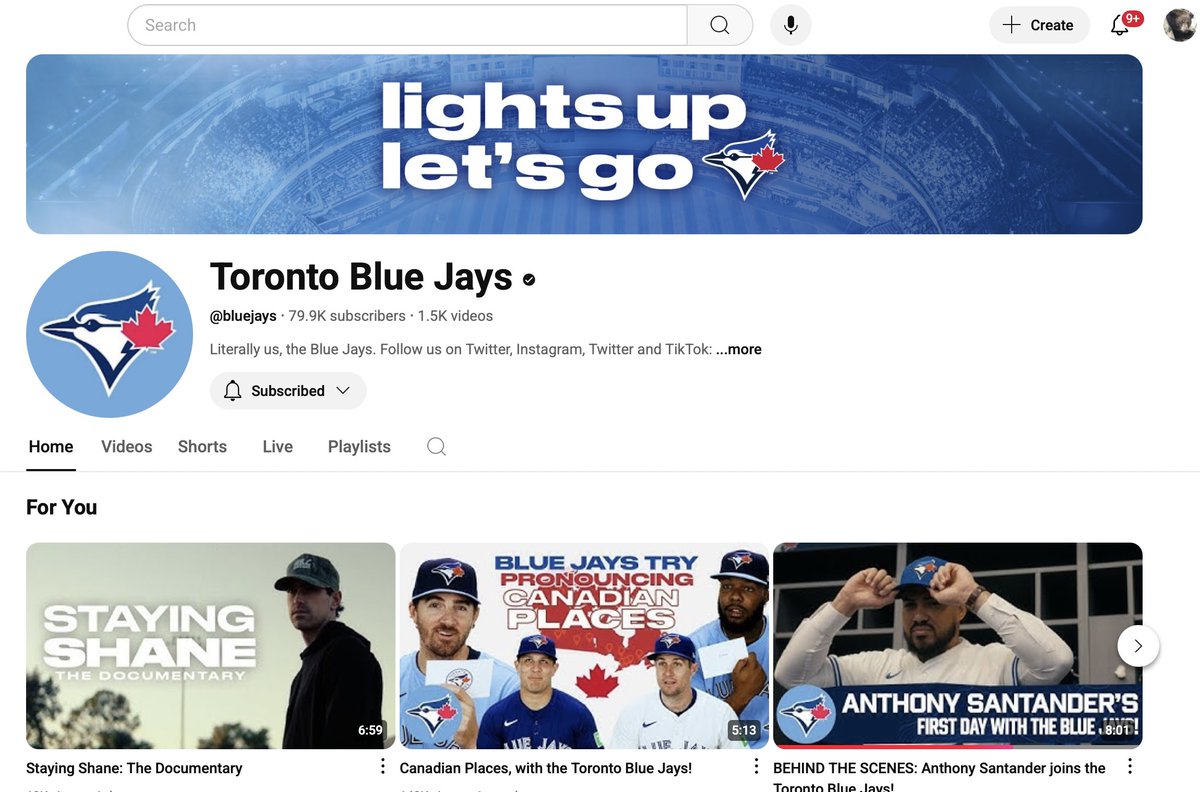Click the Toronto Blue Jays channel avatar
This screenshot has width=1200, height=792.
[109, 334]
